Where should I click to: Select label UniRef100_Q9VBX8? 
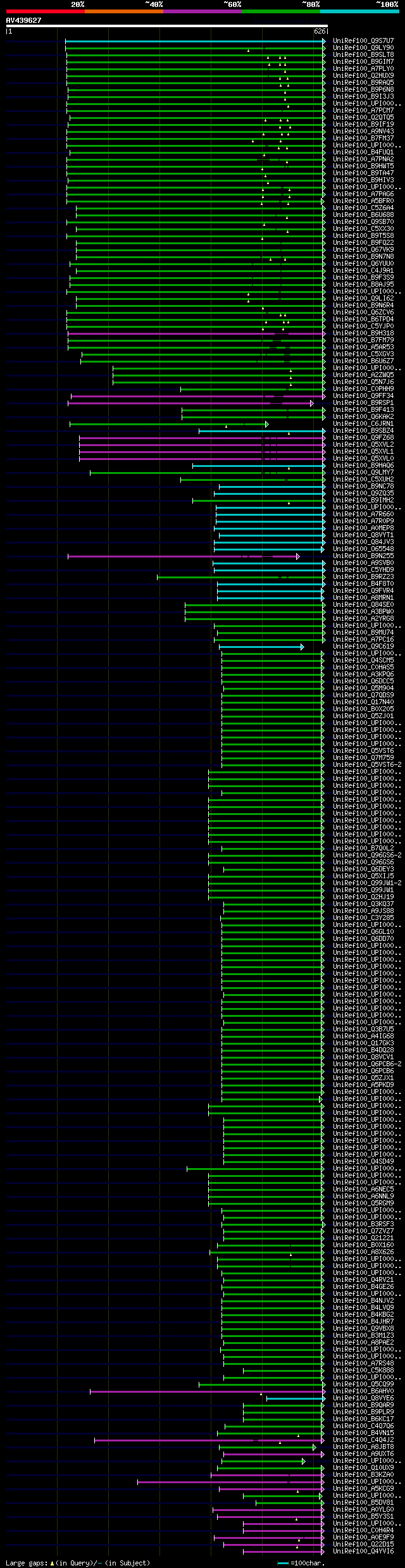363,1329
